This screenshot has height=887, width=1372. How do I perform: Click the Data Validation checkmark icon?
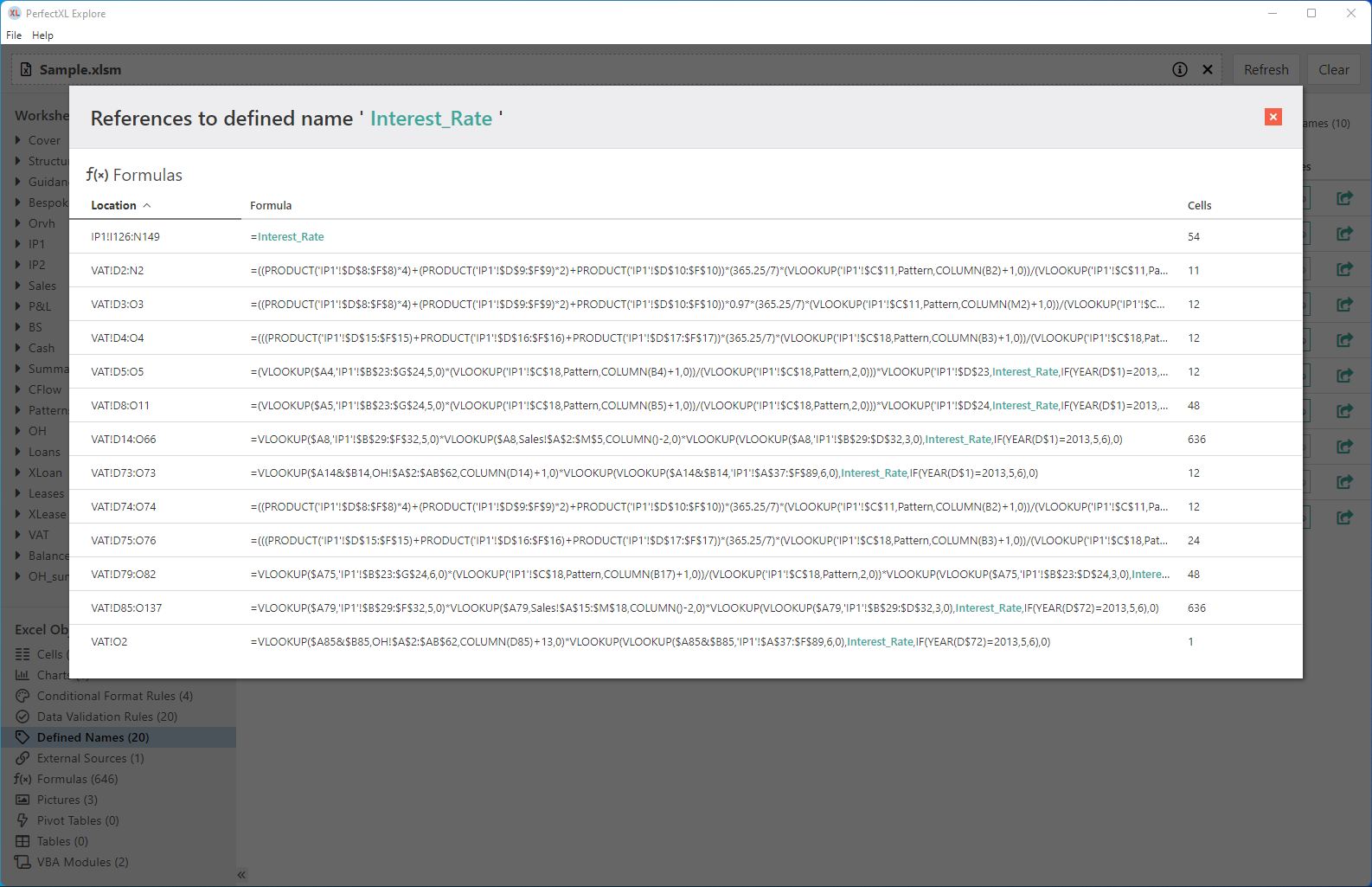[22, 717]
